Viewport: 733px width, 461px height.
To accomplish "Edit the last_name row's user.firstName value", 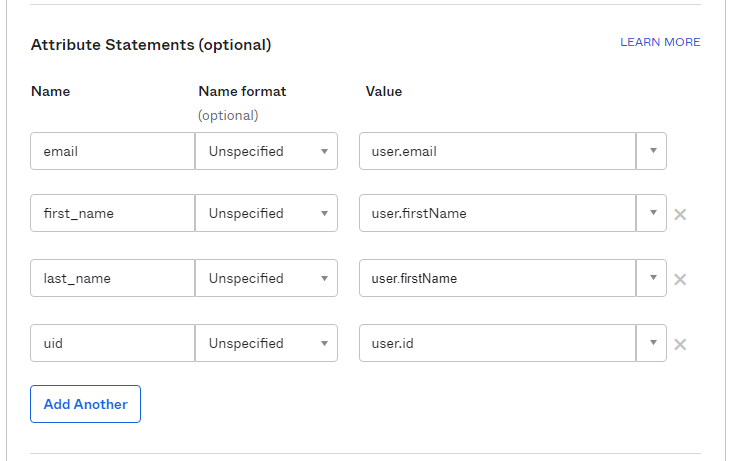I will [x=497, y=278].
